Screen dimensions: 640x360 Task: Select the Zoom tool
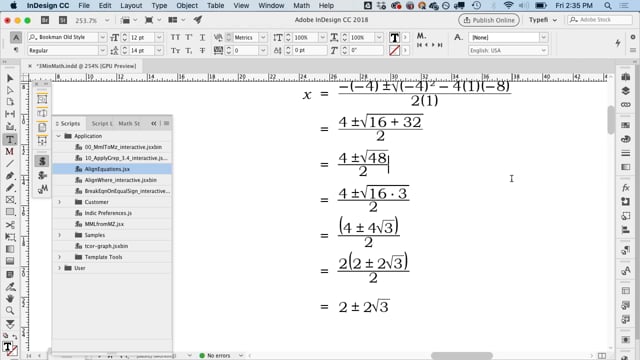pyautogui.click(x=10, y=311)
